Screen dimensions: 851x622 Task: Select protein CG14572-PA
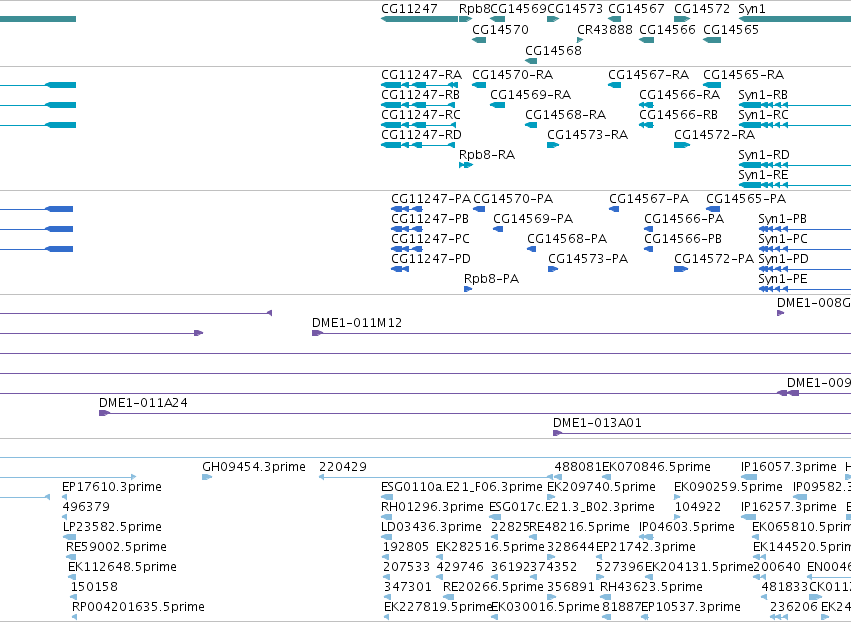[714, 259]
